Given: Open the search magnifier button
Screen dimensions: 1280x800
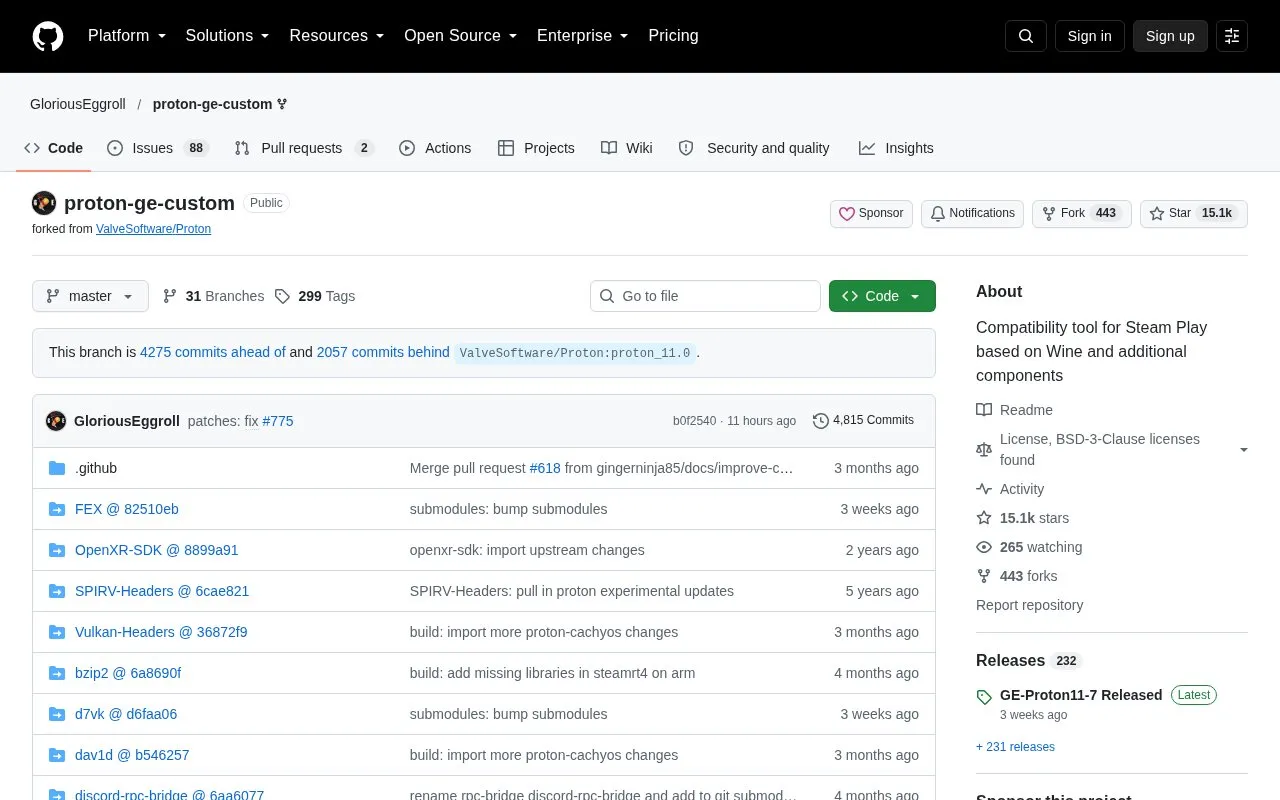Looking at the screenshot, I should point(1026,36).
